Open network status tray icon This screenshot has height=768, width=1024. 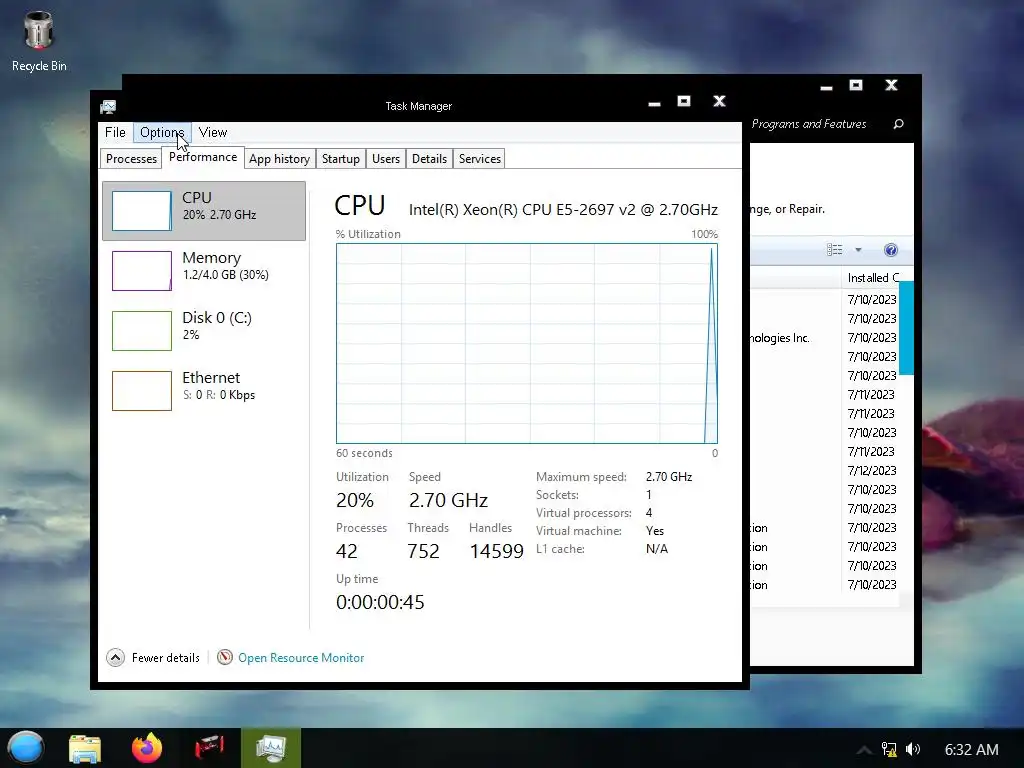[889, 749]
